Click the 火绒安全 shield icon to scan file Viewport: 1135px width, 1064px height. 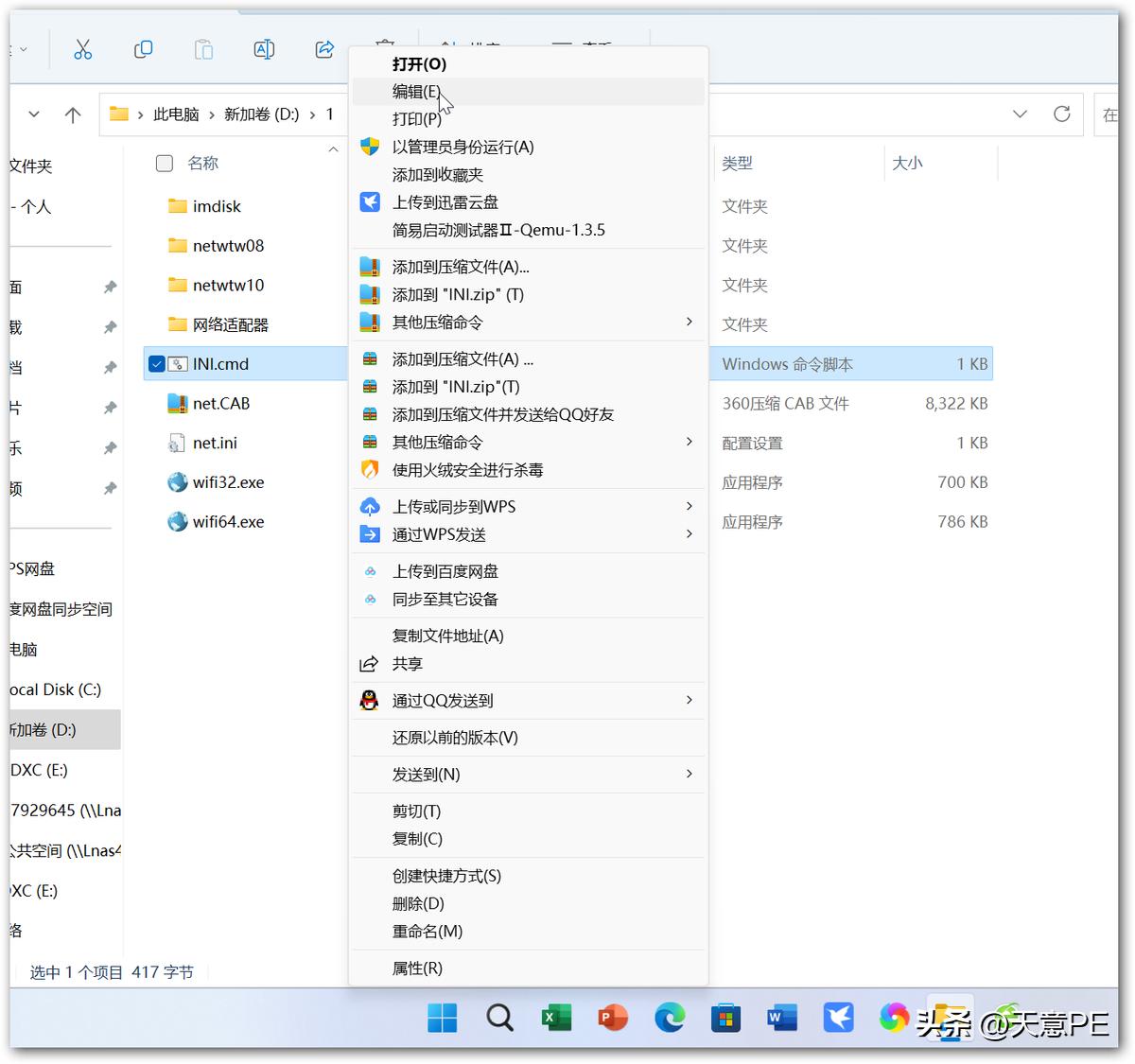369,469
